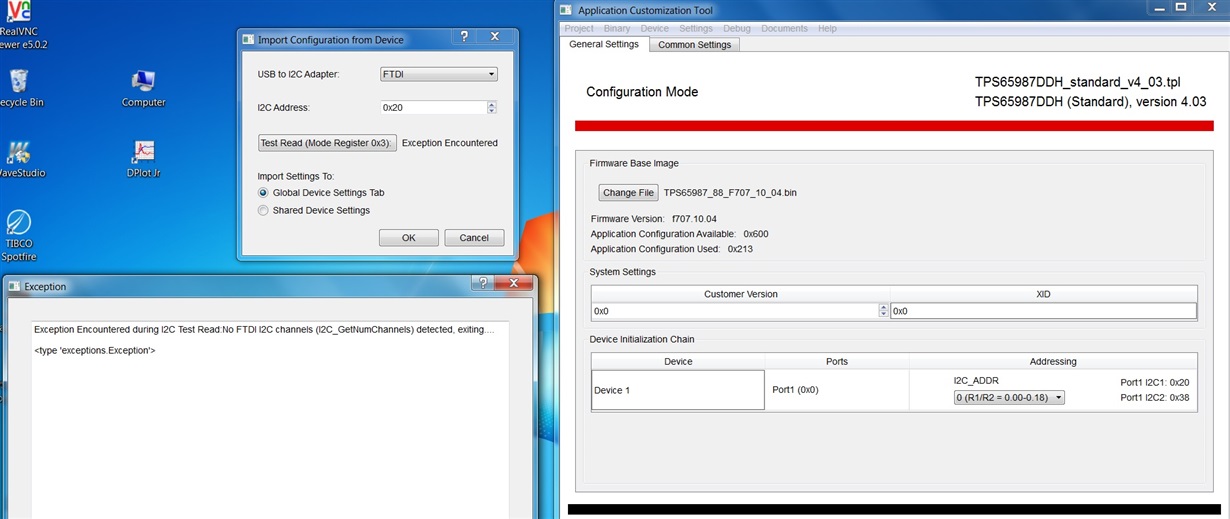Click the Firmware Version f707.10.04 text
Image resolution: width=1230 pixels, height=519 pixels.
[x=654, y=218]
